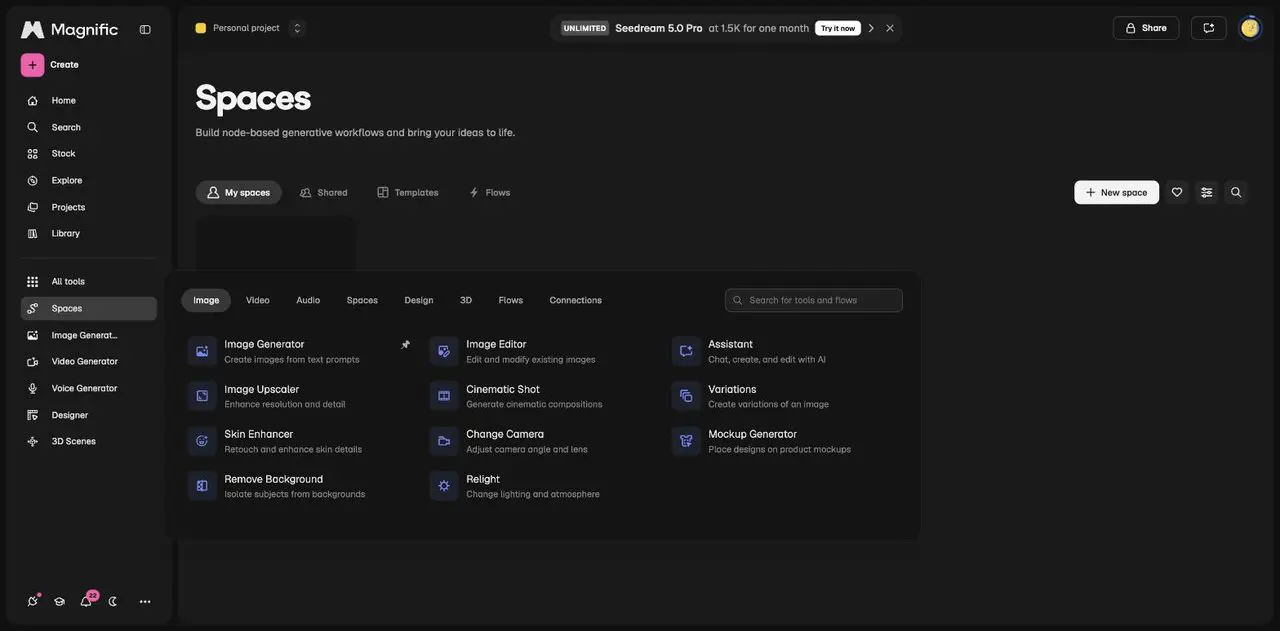Show All tools from sidebar
Viewport: 1280px width, 631px height.
[88, 282]
